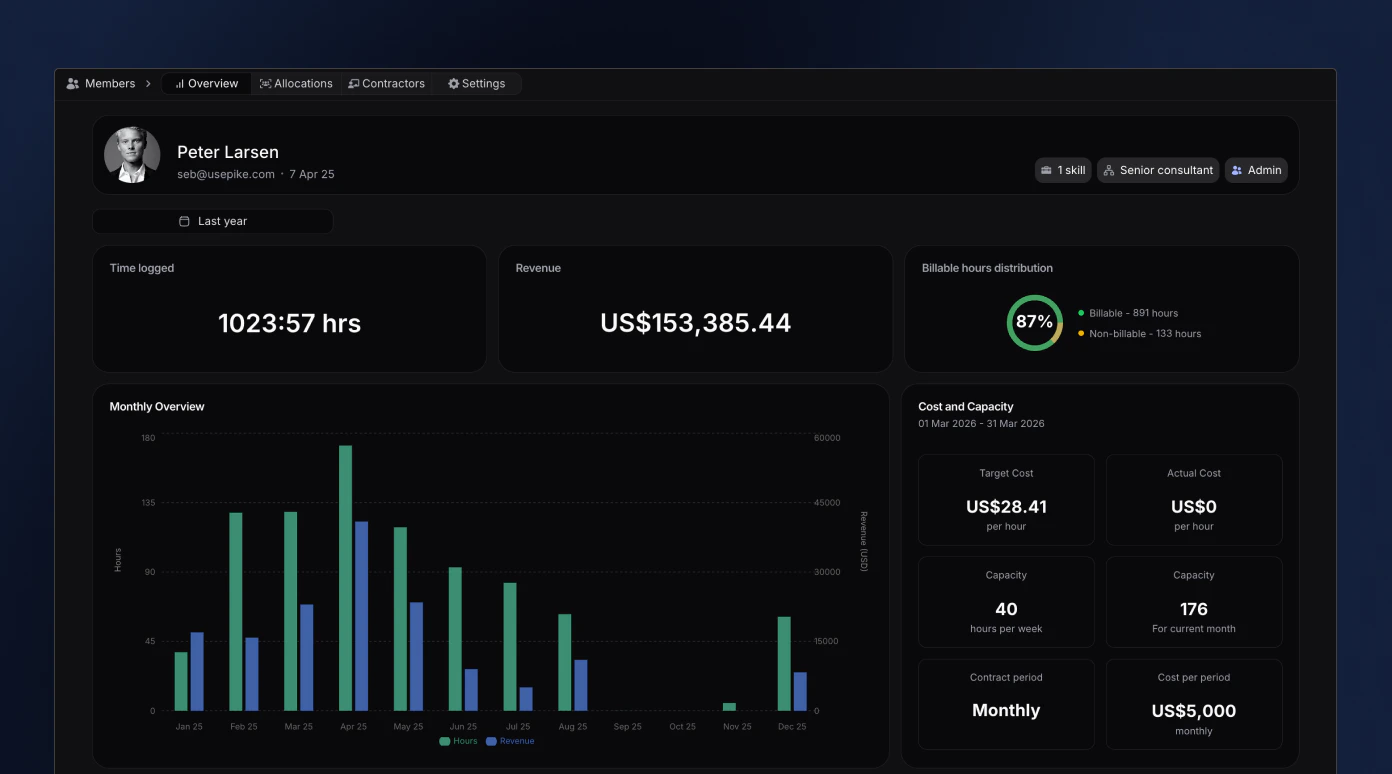Click the Cost per period US$5,000 card
The image size is (1392, 774).
coord(1194,704)
